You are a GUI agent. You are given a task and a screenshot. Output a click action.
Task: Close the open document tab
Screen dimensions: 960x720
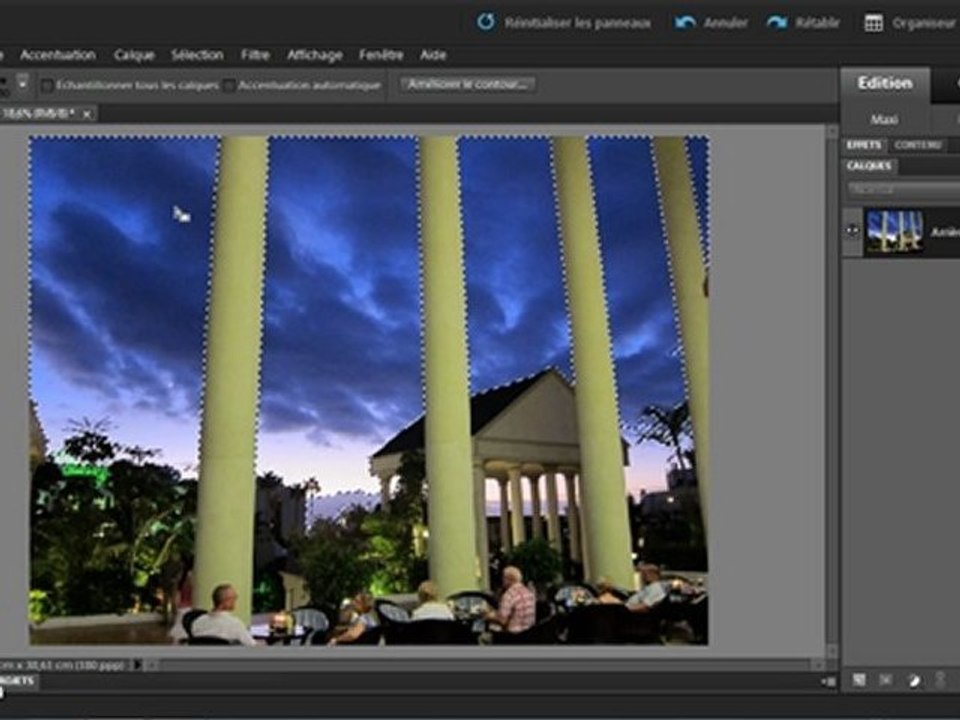coord(87,114)
